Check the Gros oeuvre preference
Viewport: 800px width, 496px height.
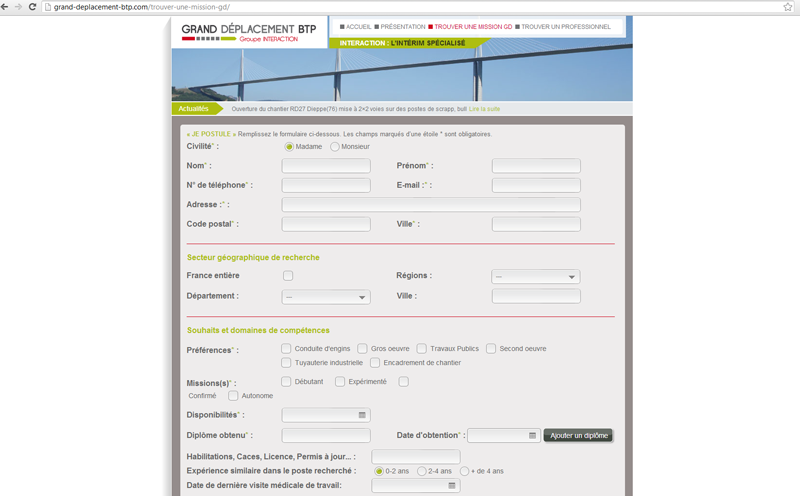pyautogui.click(x=362, y=349)
